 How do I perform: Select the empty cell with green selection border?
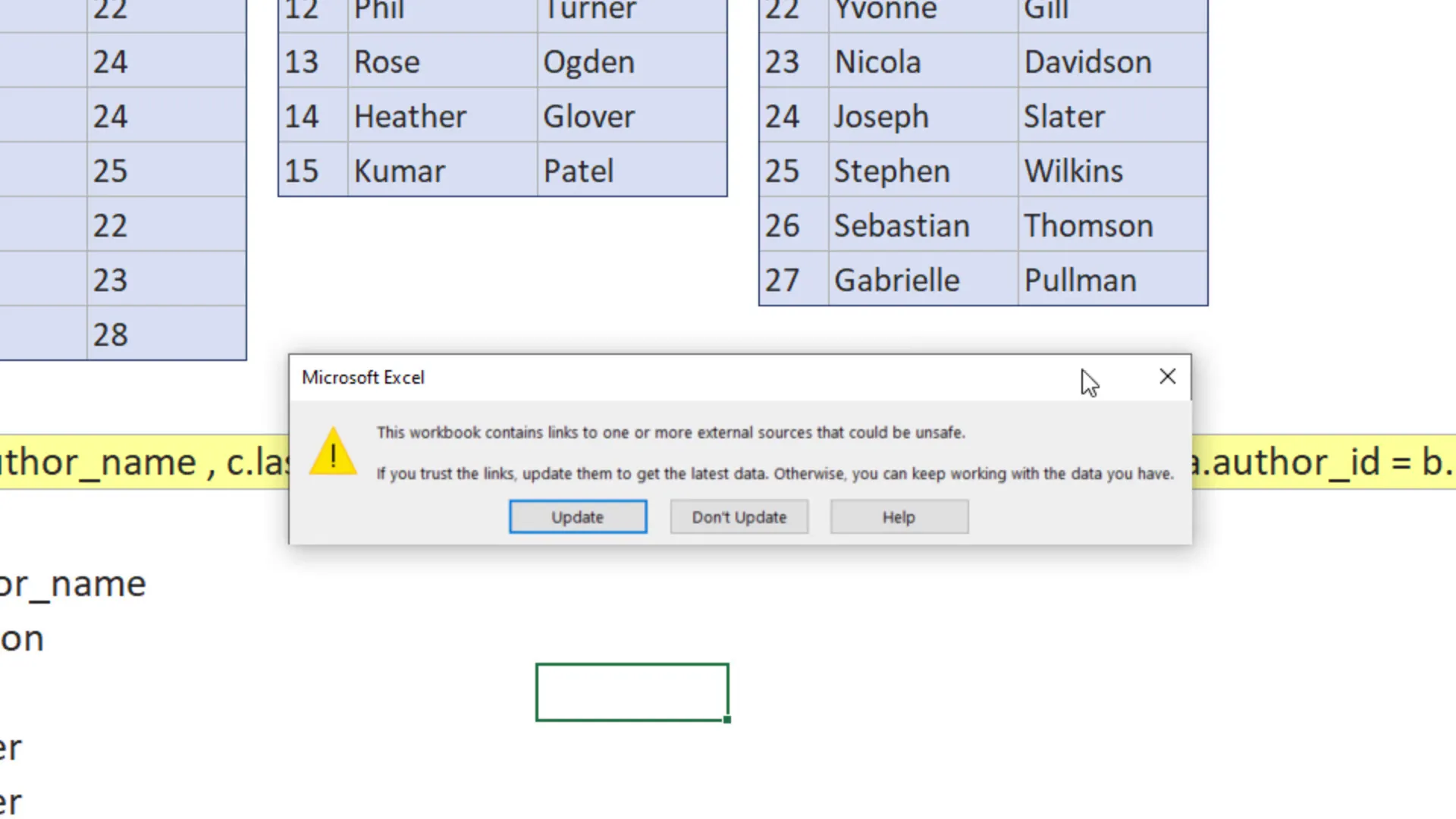click(x=632, y=692)
